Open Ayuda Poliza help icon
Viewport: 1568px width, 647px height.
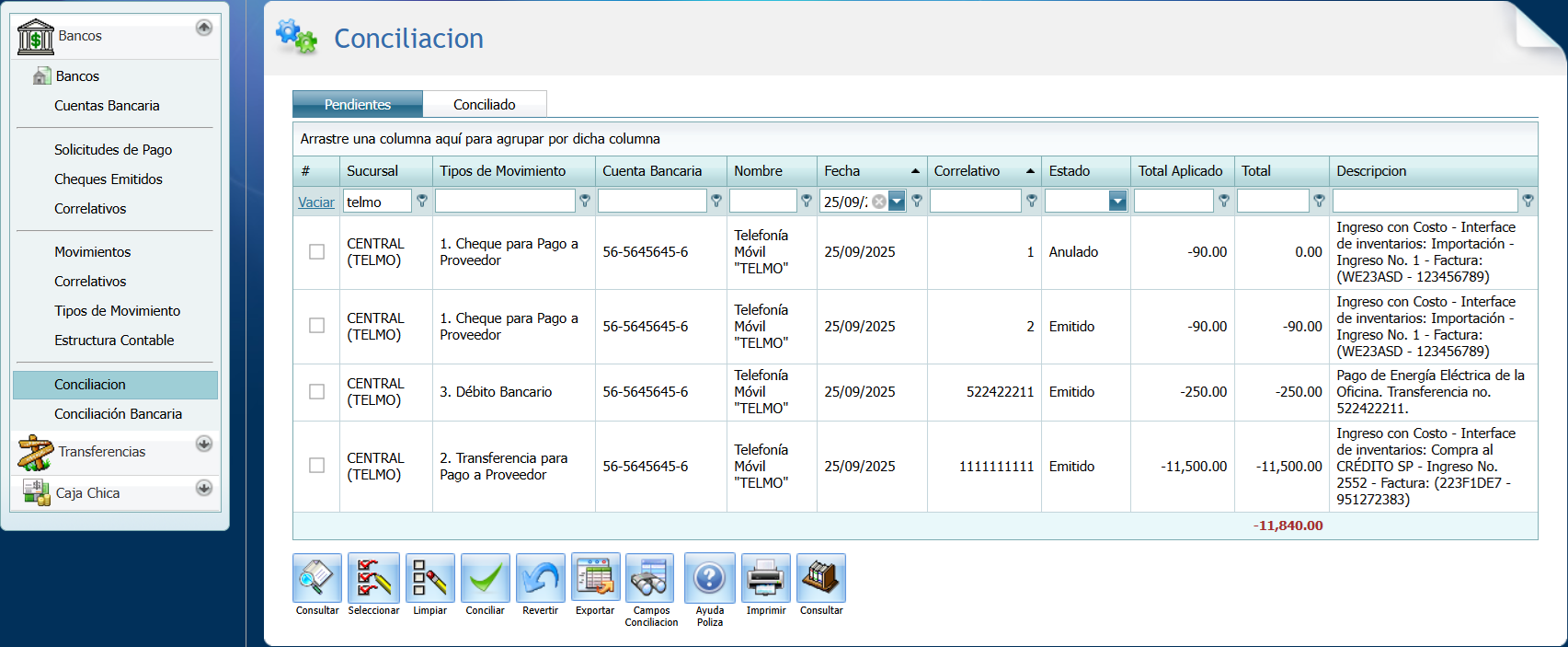coord(709,578)
